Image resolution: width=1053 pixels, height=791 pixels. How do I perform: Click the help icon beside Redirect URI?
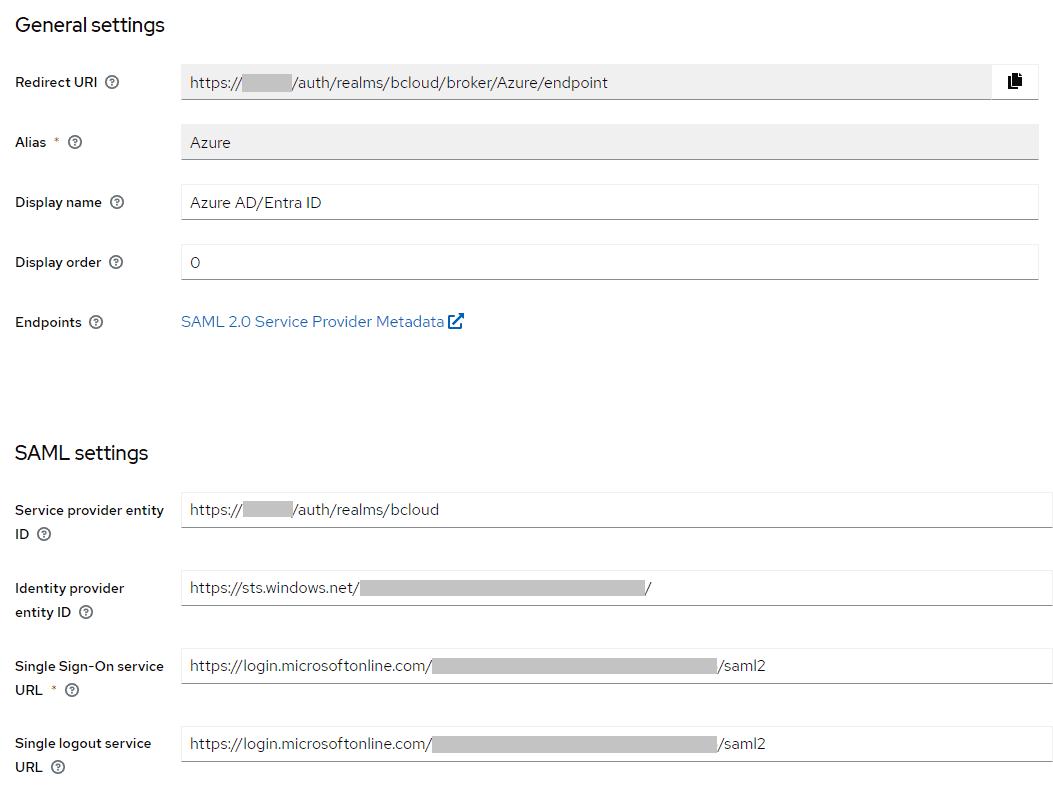click(x=112, y=82)
